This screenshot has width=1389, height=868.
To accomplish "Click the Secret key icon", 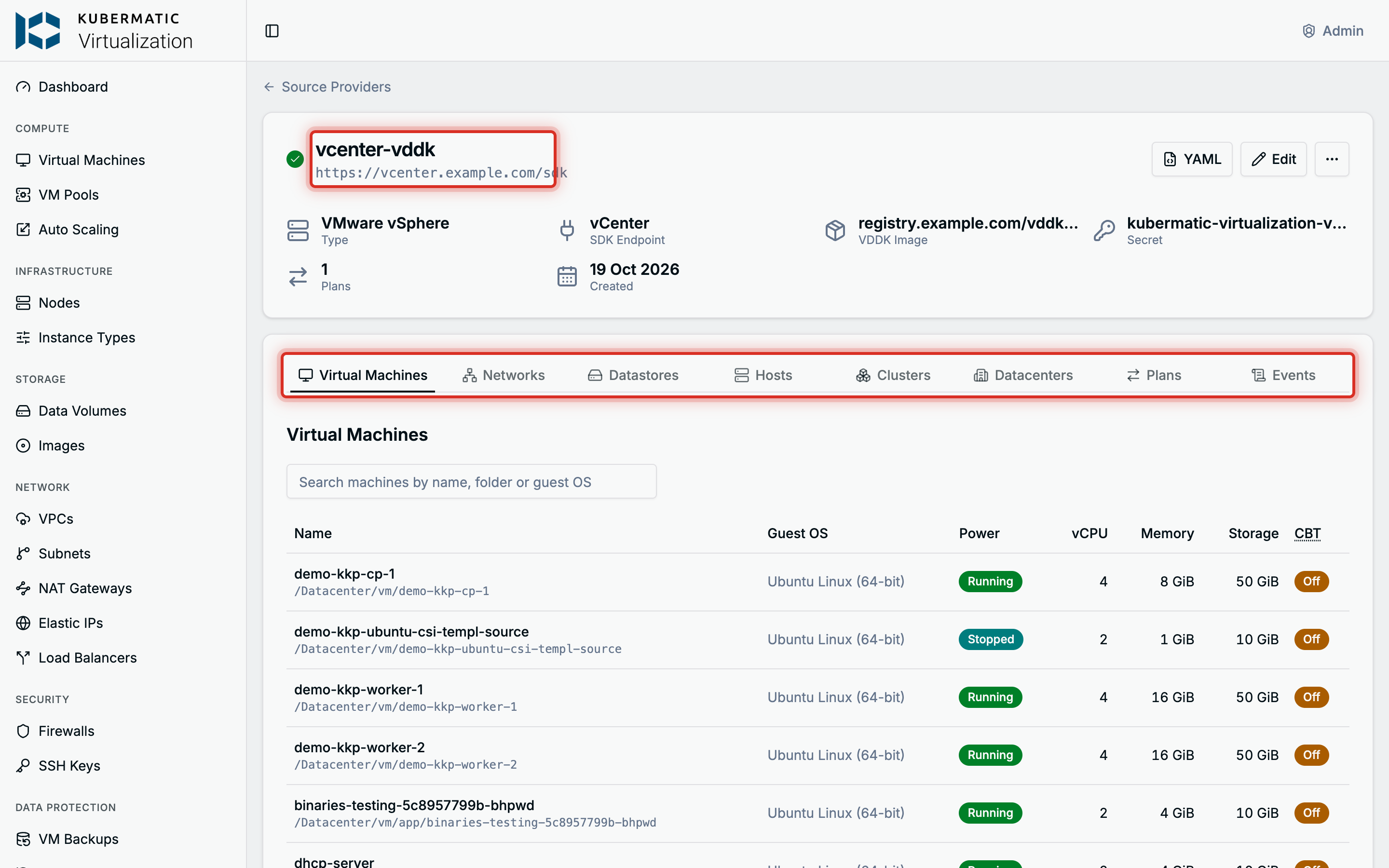I will click(x=1104, y=231).
